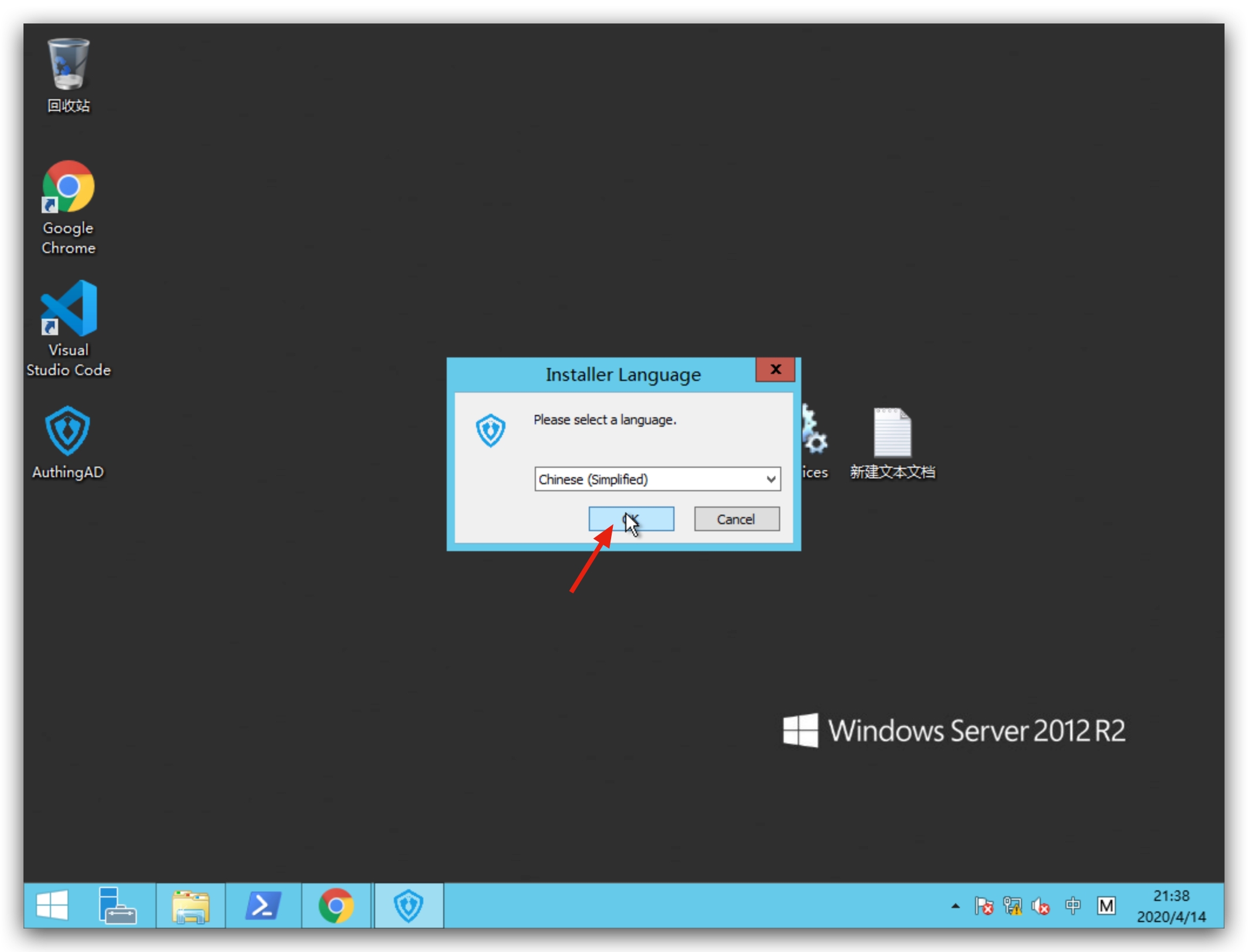Click the AuthingAD installer taskbar button

click(x=409, y=906)
